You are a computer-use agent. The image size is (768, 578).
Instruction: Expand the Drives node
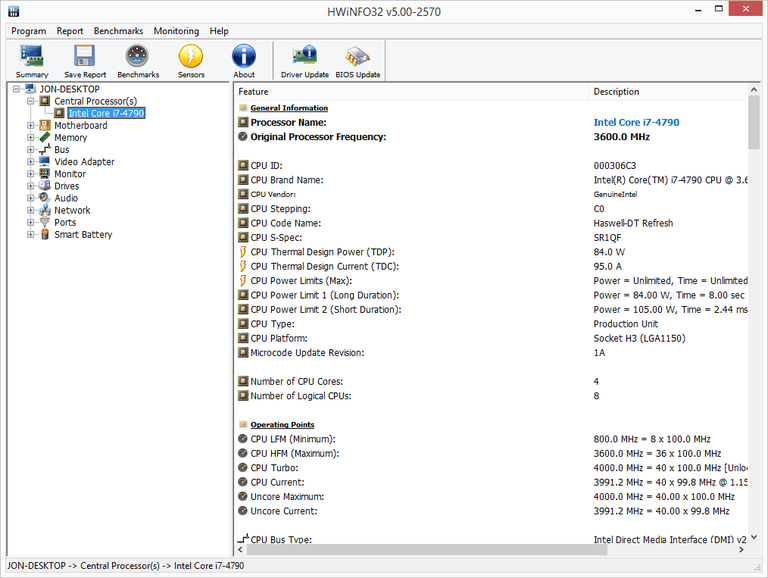click(30, 186)
